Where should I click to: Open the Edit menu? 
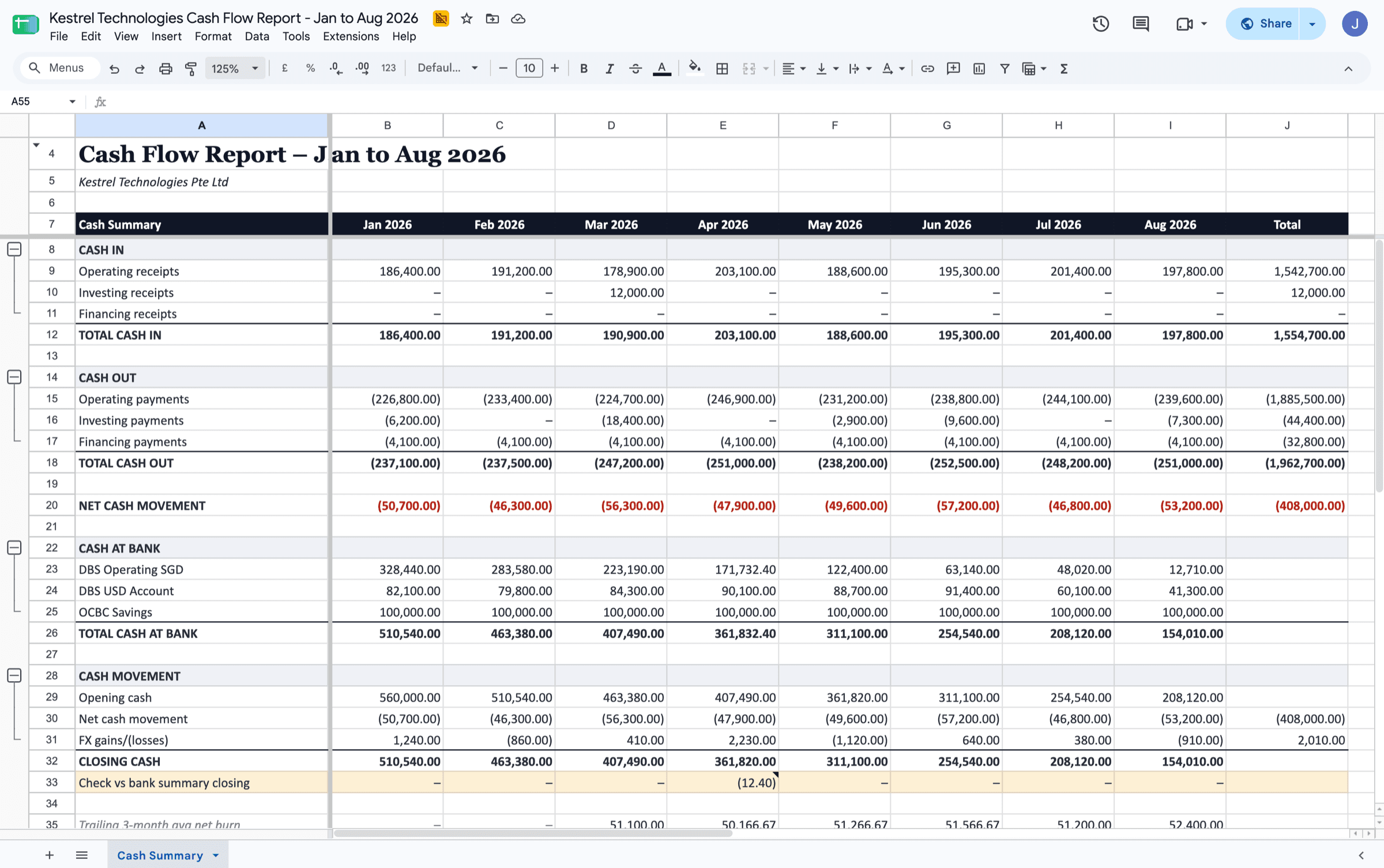(91, 36)
